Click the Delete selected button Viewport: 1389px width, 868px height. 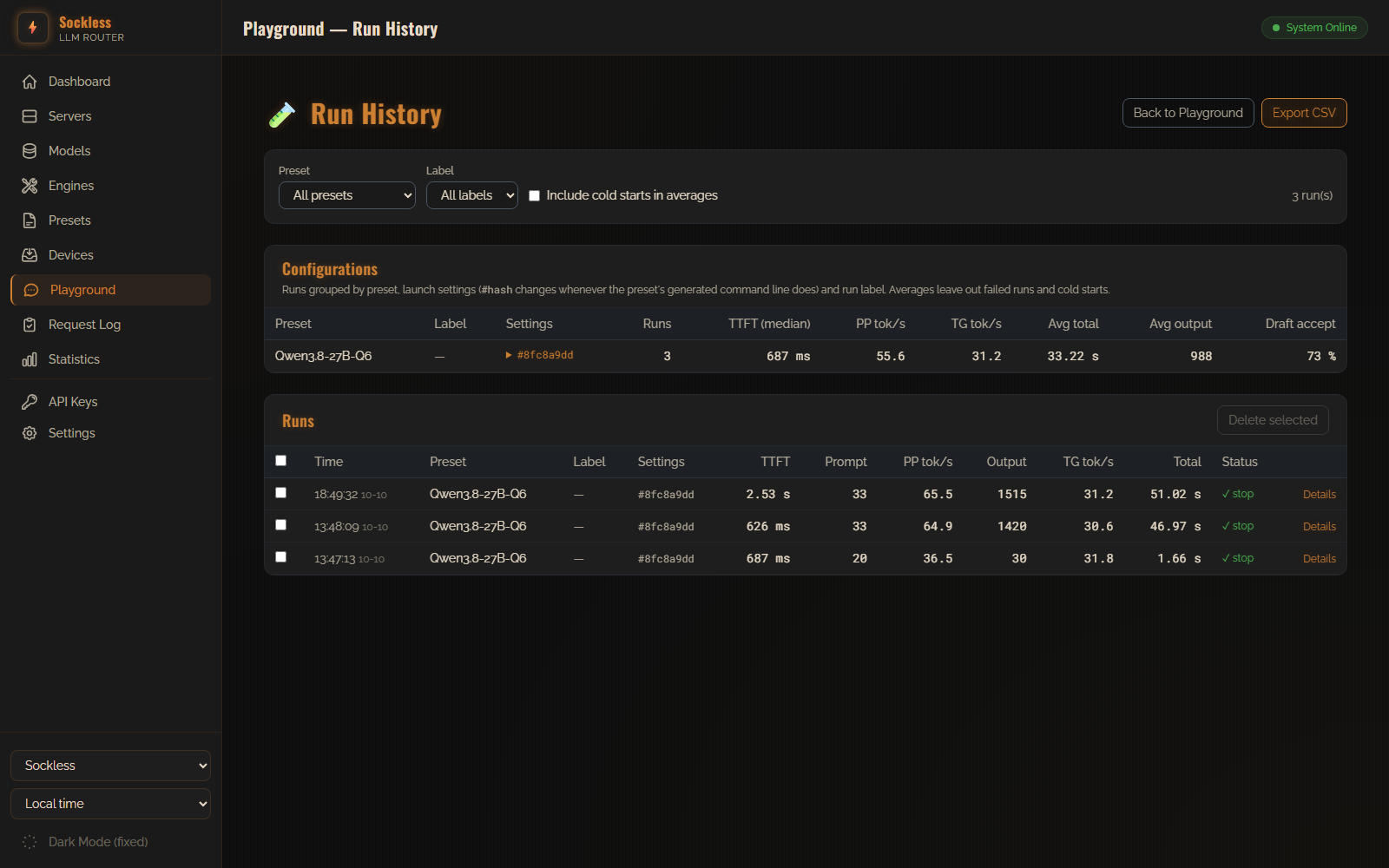1273,420
